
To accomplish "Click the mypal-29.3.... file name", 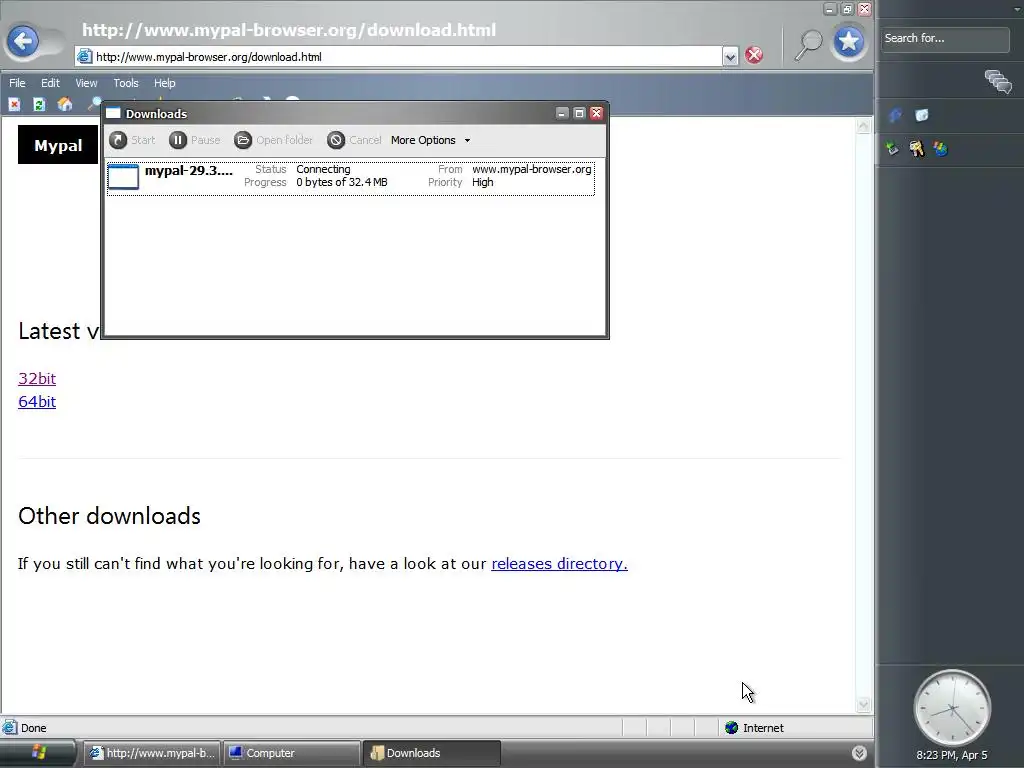I will [189, 170].
